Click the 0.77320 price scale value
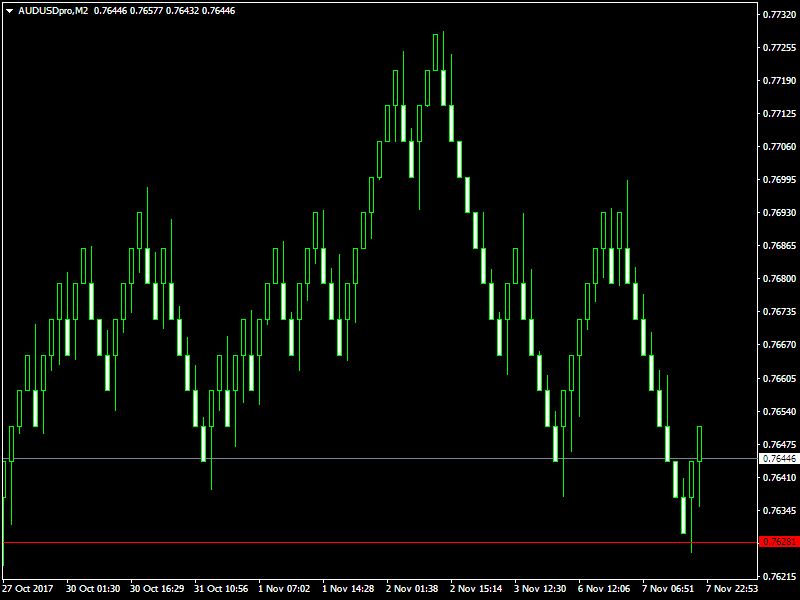The image size is (800, 600). 779,15
